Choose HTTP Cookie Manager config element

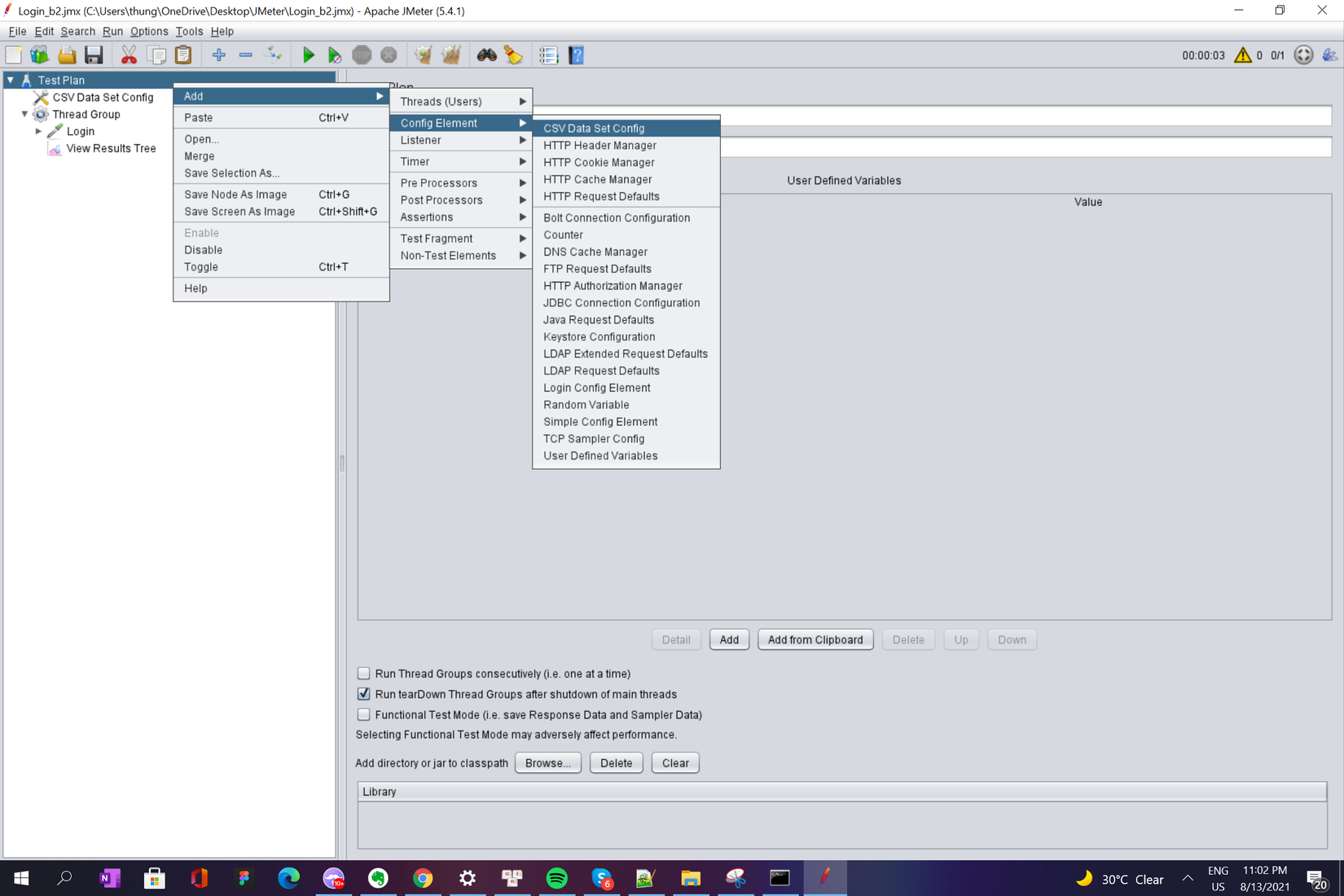click(626, 162)
